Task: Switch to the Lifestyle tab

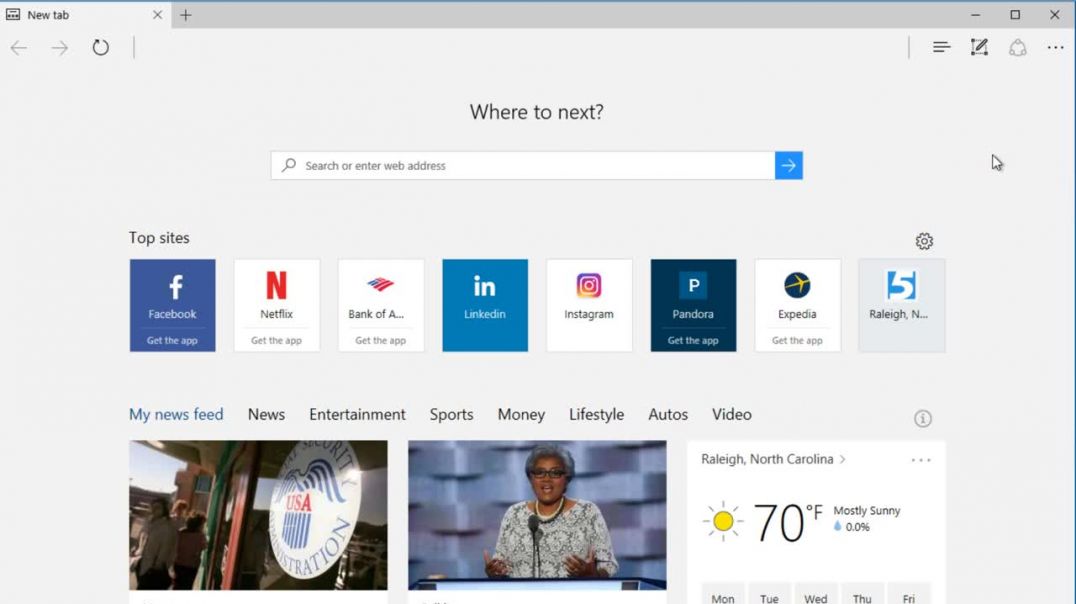Action: [596, 415]
